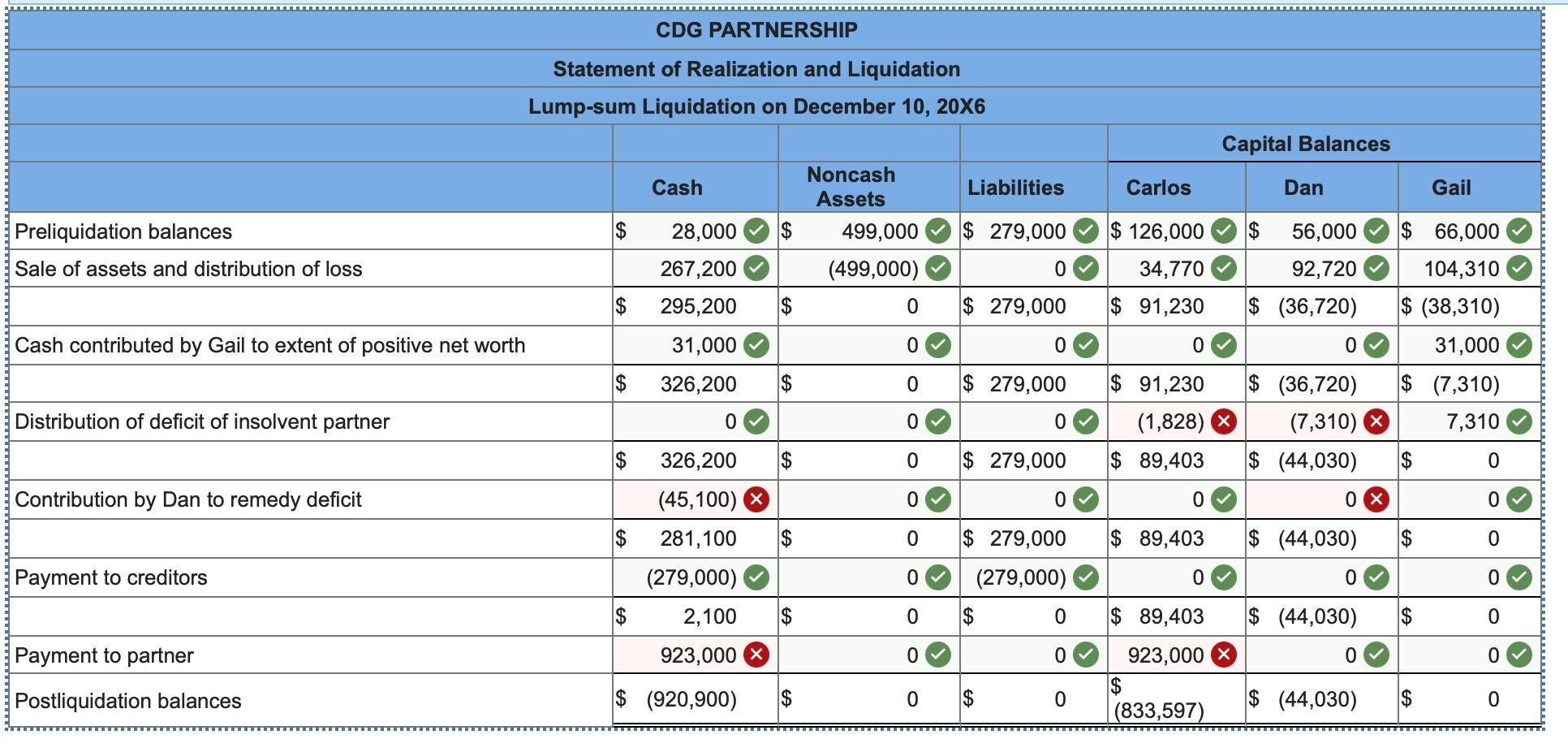Click the 'Cash contributed by Gail' row label
The image size is (1568, 752).
pos(270,345)
